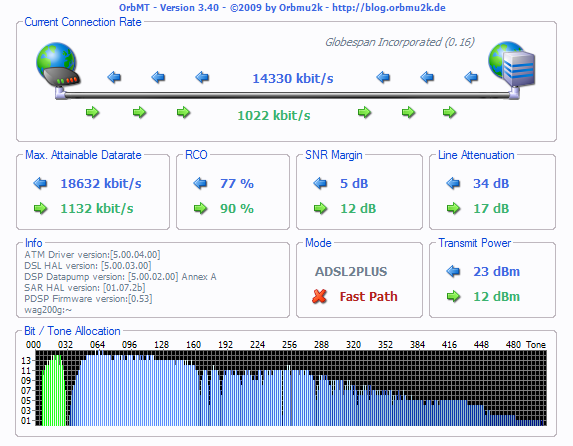
Task: Click the wag200g:~ prompt line in Info
Action: 48,310
